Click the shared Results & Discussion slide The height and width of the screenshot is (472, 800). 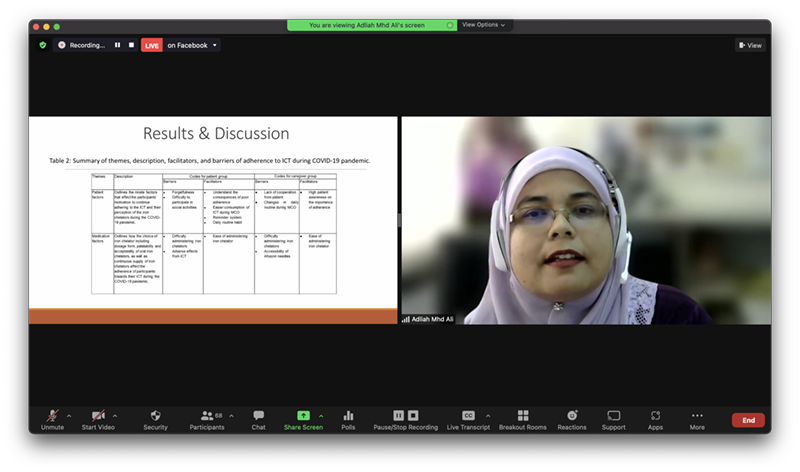(x=213, y=220)
